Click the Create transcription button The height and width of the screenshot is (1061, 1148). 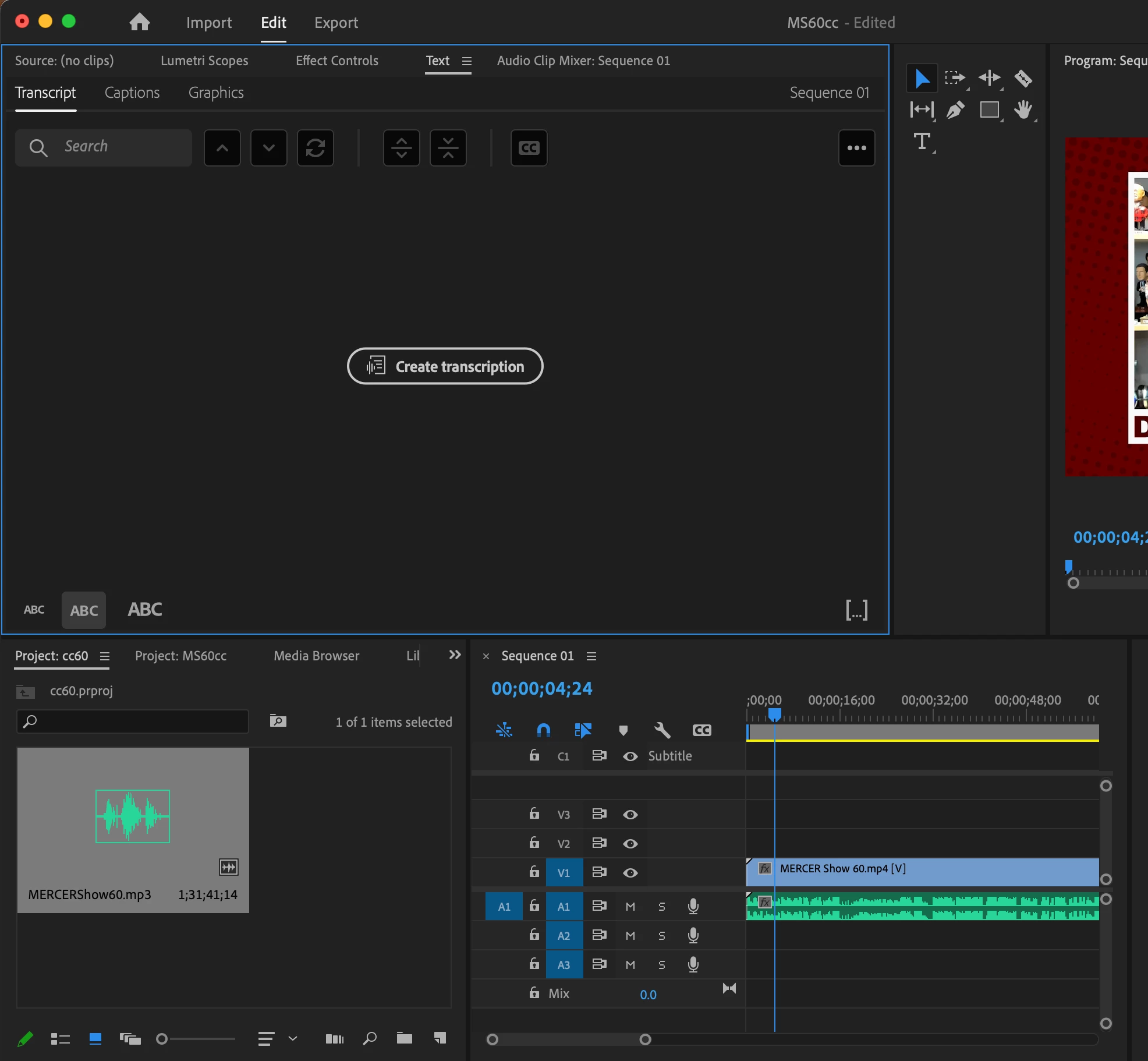tap(445, 366)
